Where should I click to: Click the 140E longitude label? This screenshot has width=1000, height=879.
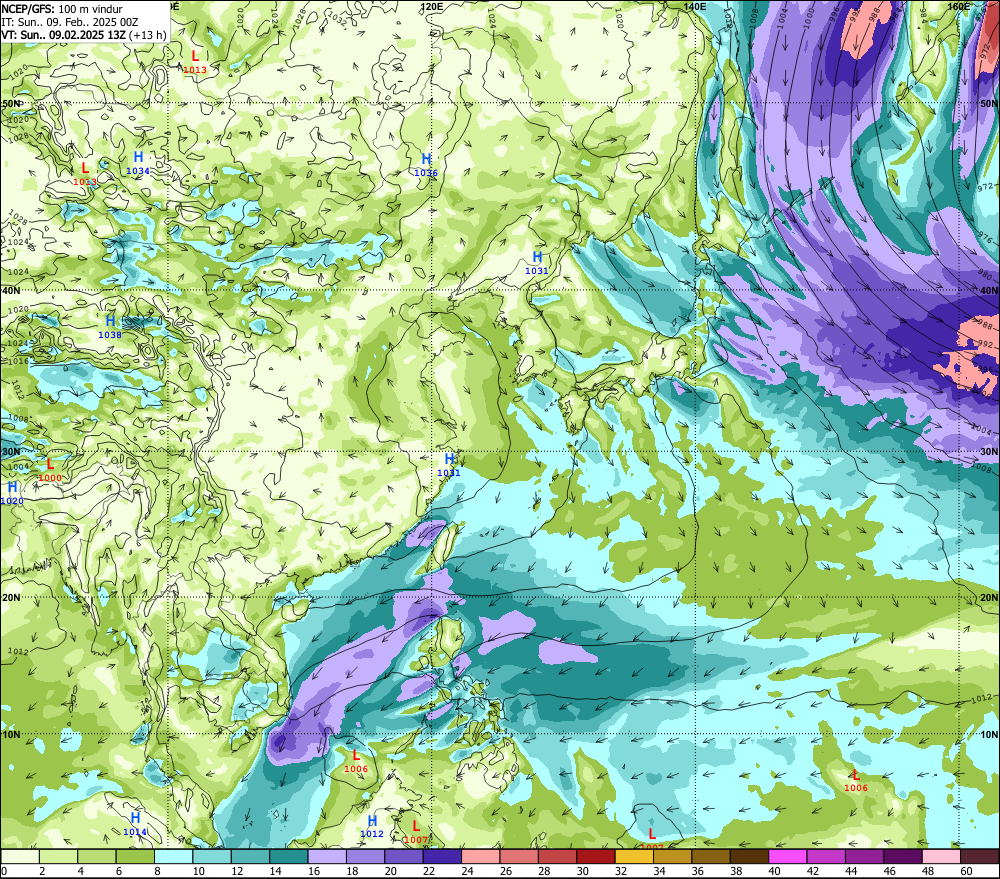click(x=695, y=6)
